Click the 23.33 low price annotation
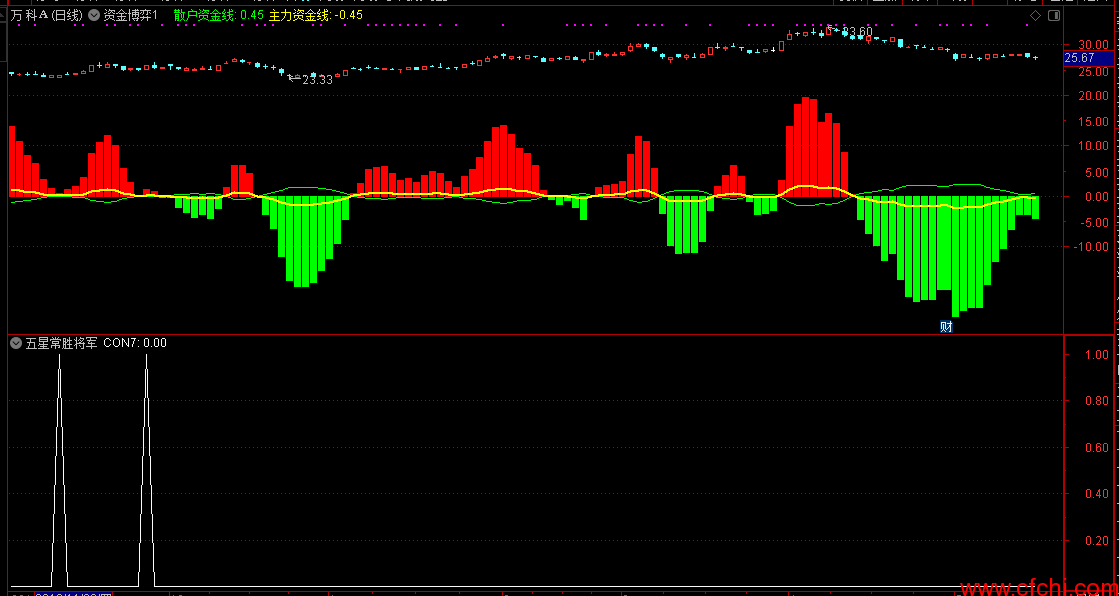The image size is (1119, 596). coord(318,80)
